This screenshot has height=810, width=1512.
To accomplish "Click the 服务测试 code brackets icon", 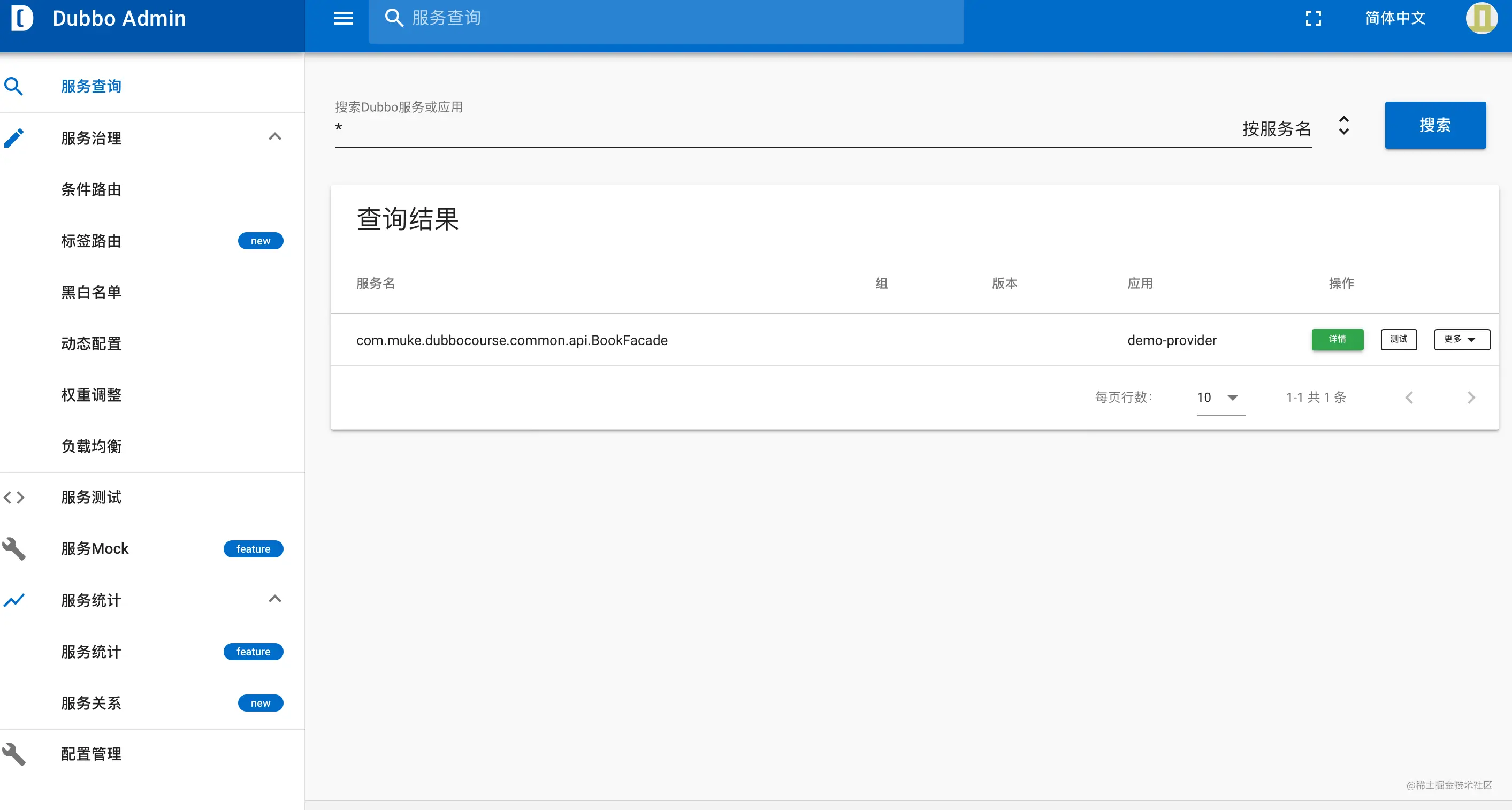I will coord(14,497).
